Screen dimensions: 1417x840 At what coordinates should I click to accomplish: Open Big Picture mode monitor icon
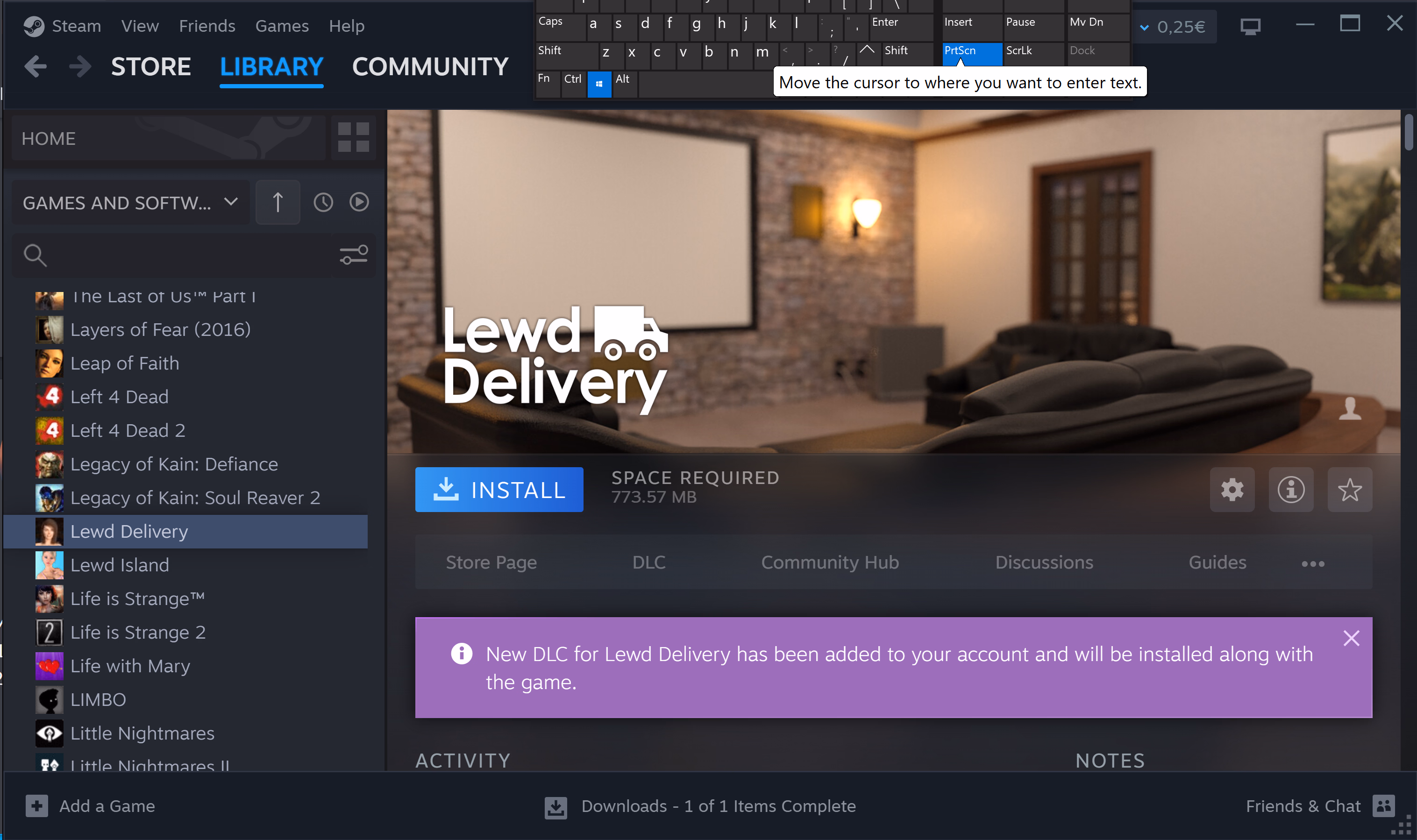pos(1250,27)
